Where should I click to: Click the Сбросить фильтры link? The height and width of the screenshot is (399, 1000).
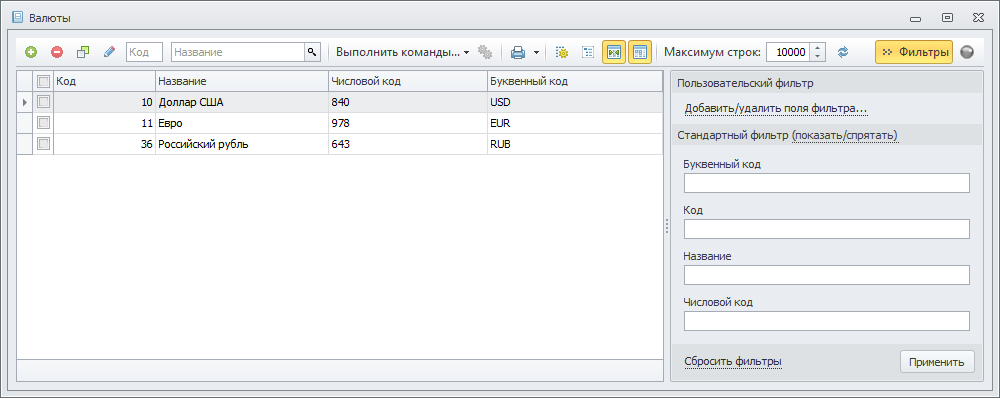(x=733, y=362)
